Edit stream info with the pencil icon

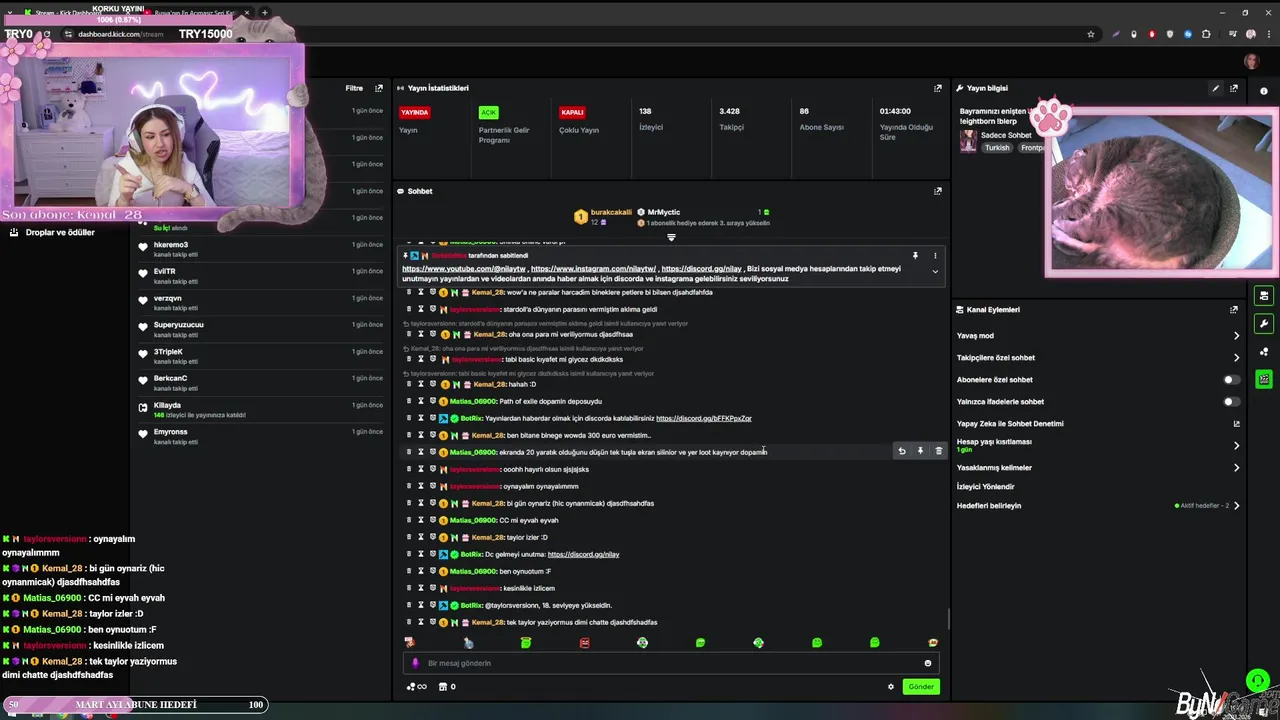(x=1216, y=88)
